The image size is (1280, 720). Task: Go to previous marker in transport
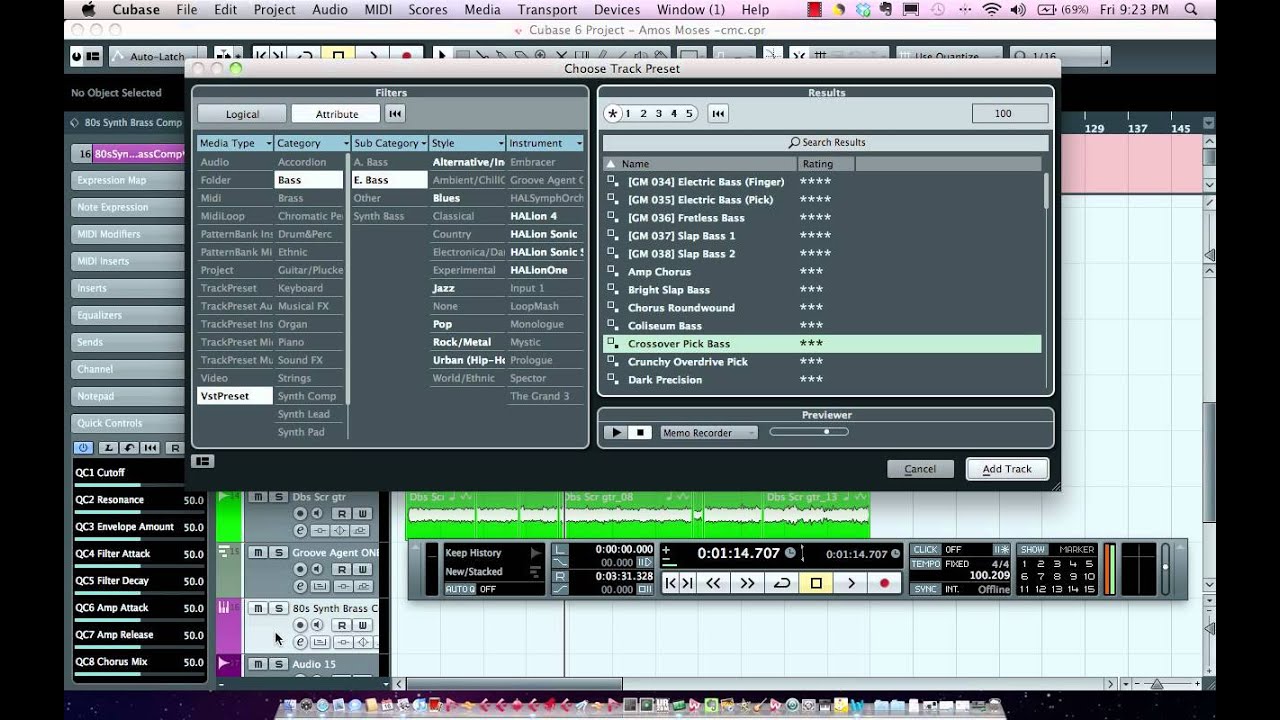pos(670,583)
